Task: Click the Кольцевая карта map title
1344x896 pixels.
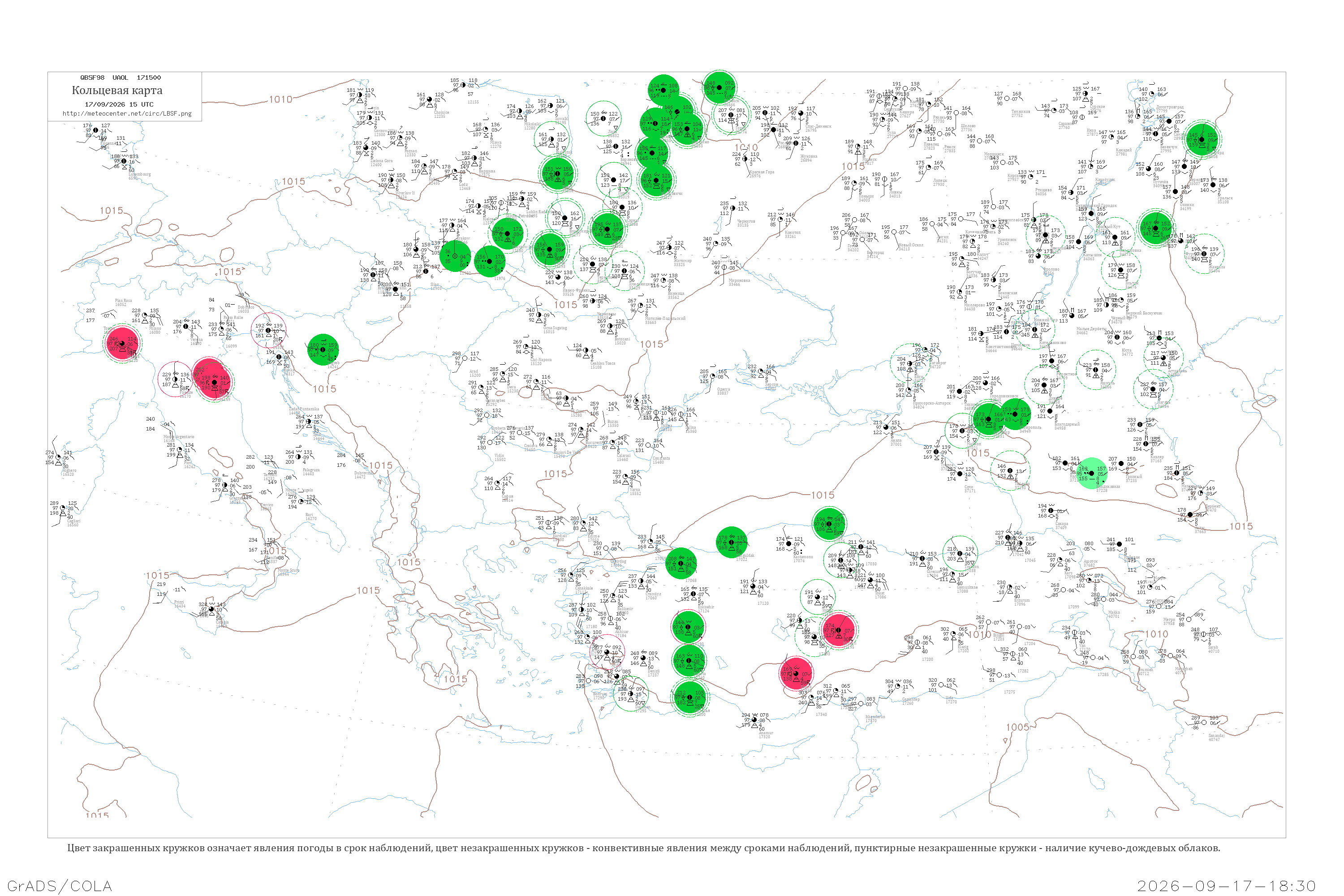Action: coord(117,90)
